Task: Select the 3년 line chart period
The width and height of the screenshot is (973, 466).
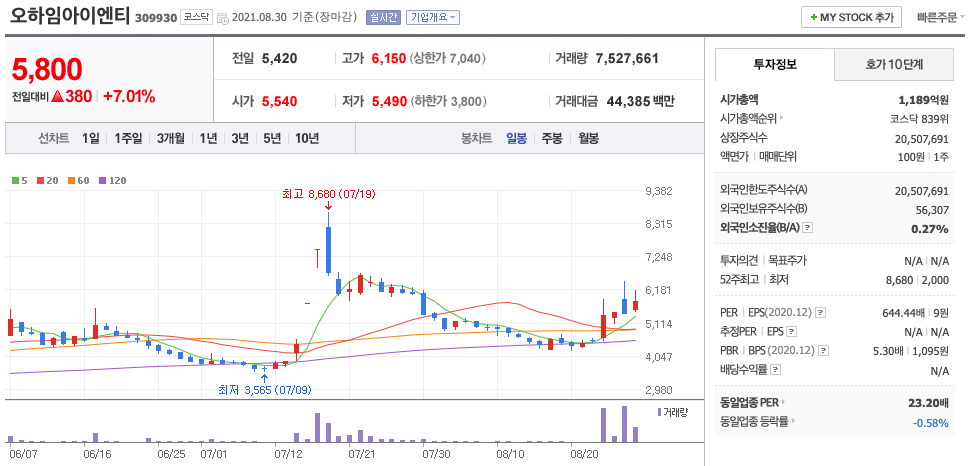Action: (240, 138)
